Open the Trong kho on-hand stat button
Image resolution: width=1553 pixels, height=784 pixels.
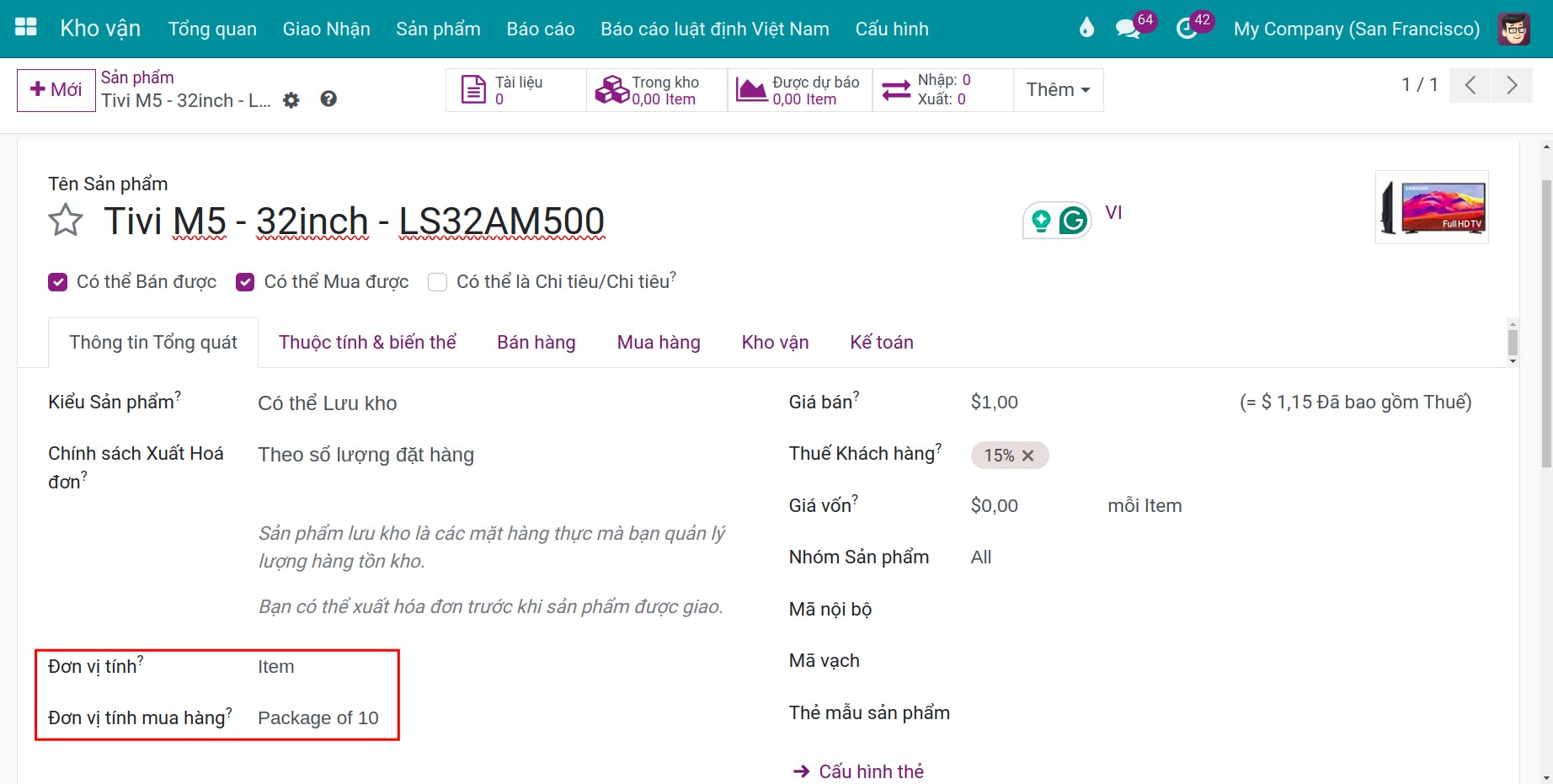(657, 90)
